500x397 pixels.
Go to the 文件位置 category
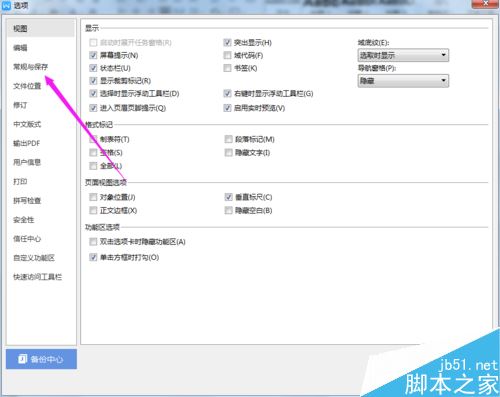(27, 86)
